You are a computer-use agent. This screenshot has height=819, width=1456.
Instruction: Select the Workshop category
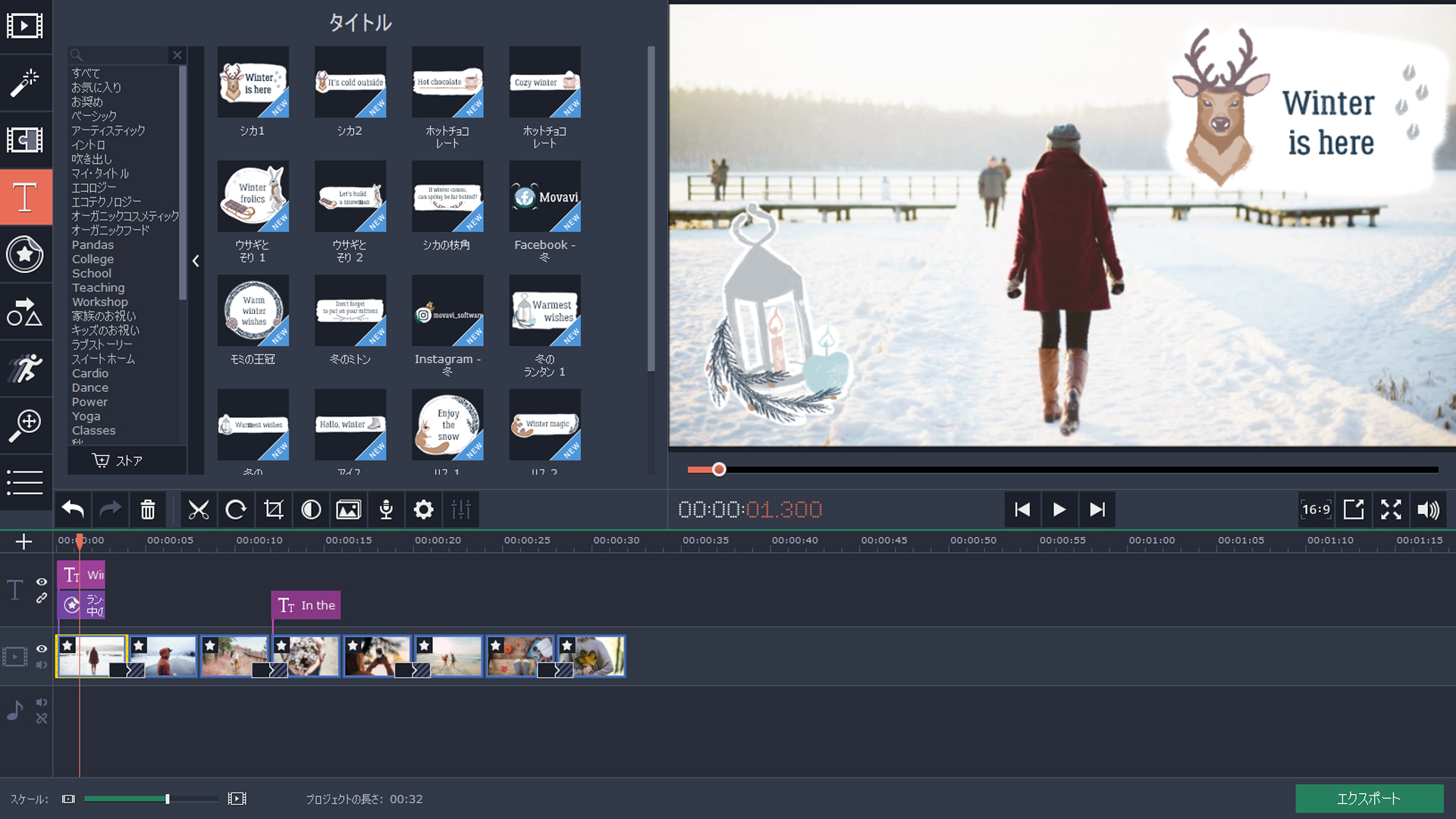tap(99, 302)
